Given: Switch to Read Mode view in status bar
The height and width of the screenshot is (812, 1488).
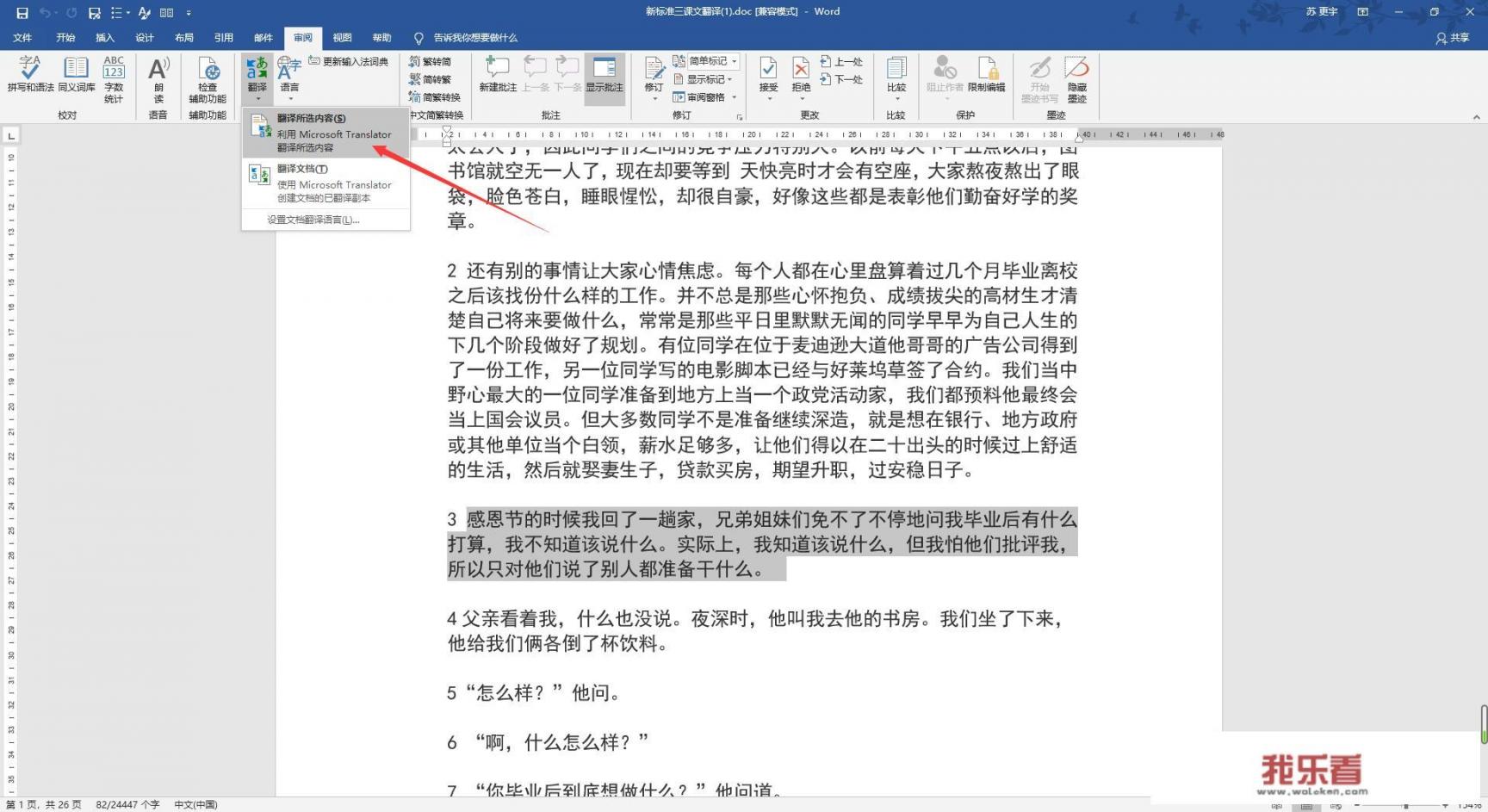Looking at the screenshot, I should pyautogui.click(x=1277, y=806).
